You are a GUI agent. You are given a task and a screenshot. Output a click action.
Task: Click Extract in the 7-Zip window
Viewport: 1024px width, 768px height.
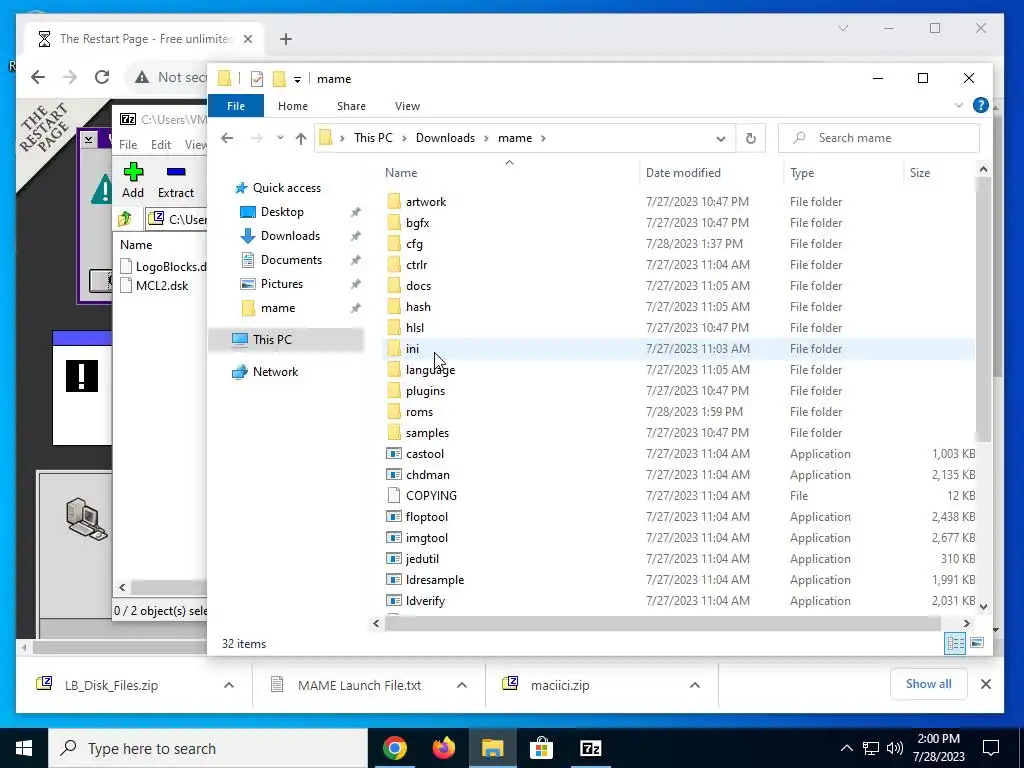coord(176,180)
